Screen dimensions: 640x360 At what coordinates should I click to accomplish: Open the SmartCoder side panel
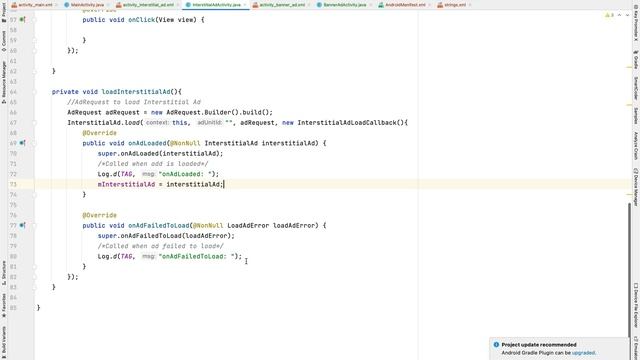pyautogui.click(x=636, y=88)
